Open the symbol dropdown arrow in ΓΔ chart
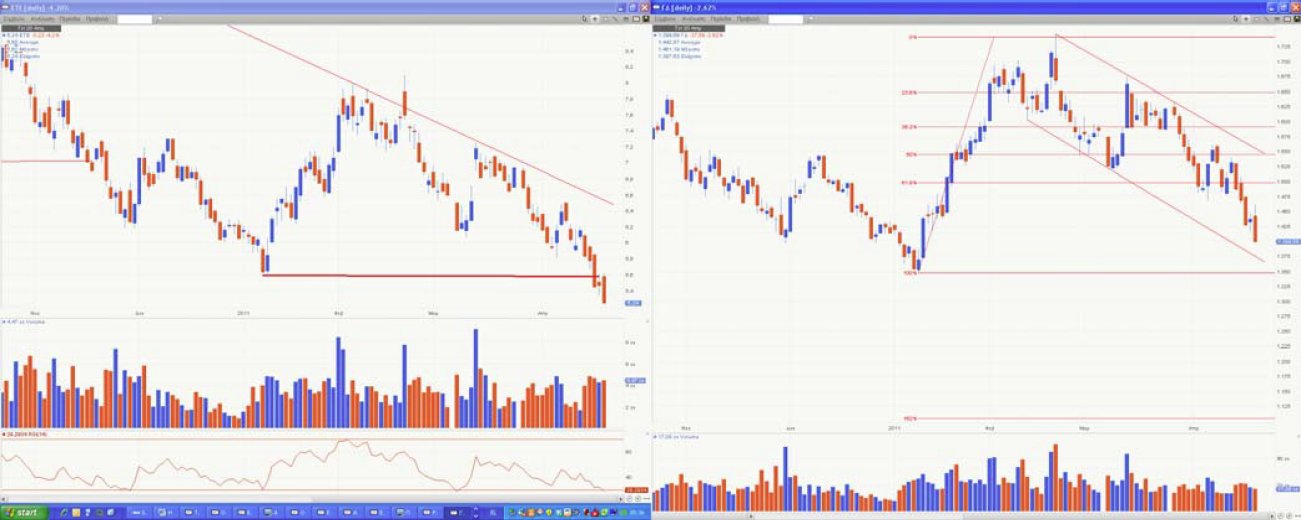1301x520 pixels. point(808,19)
